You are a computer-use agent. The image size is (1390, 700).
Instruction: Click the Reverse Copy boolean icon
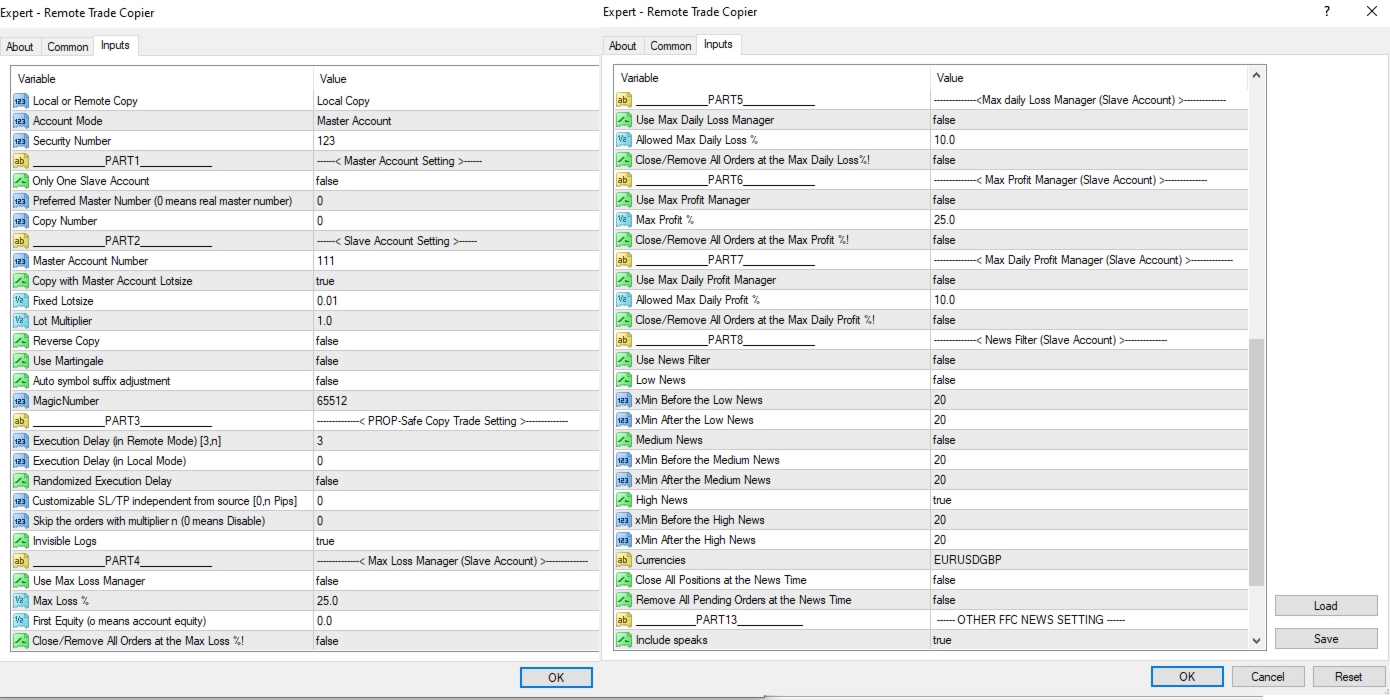(21, 341)
